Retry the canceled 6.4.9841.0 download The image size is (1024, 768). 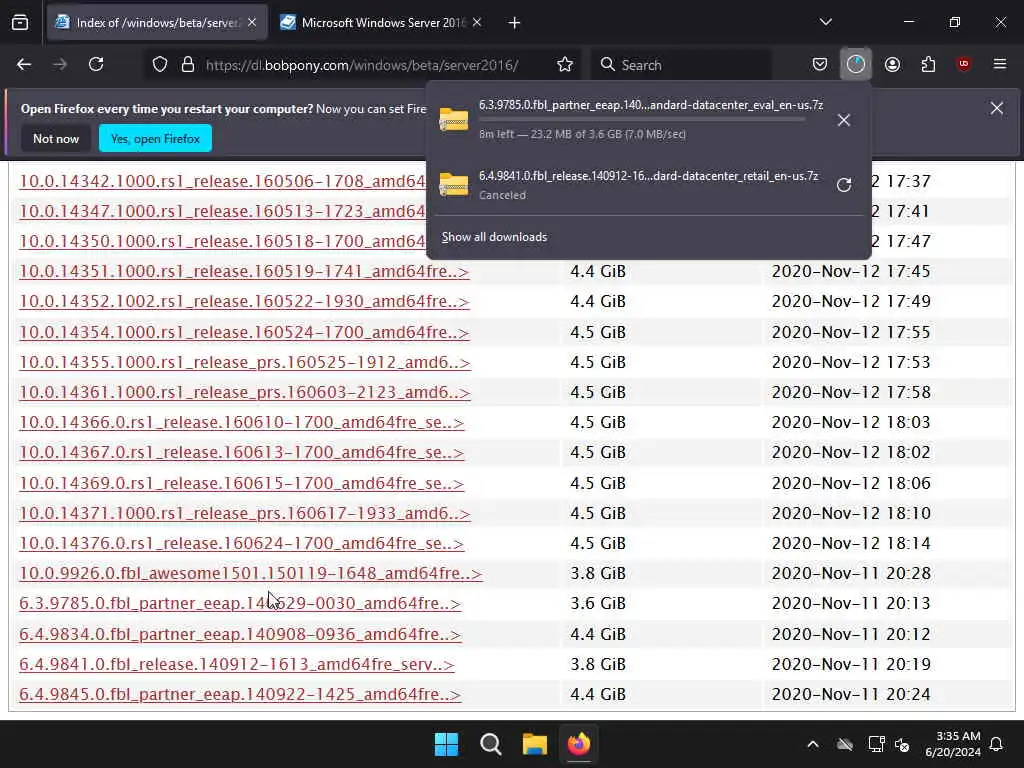tap(844, 185)
